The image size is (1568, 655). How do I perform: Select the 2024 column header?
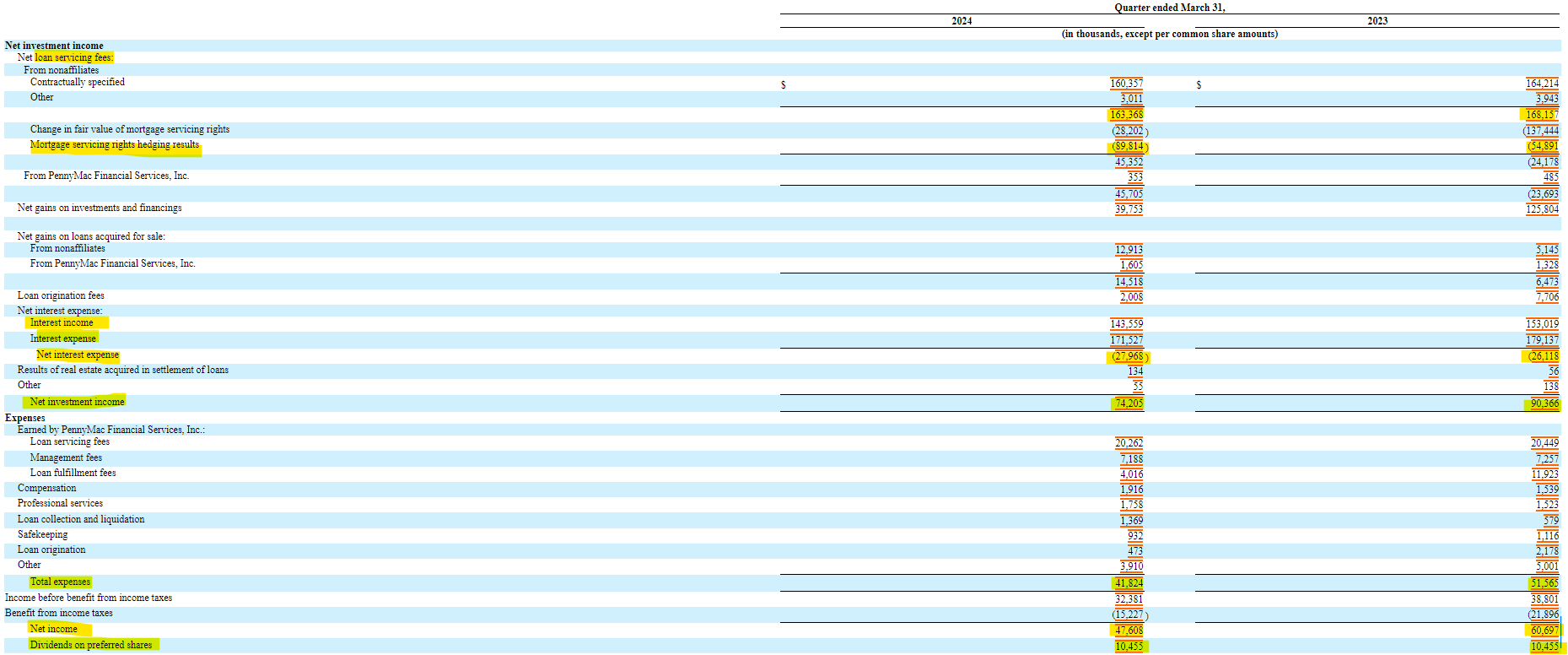click(962, 21)
